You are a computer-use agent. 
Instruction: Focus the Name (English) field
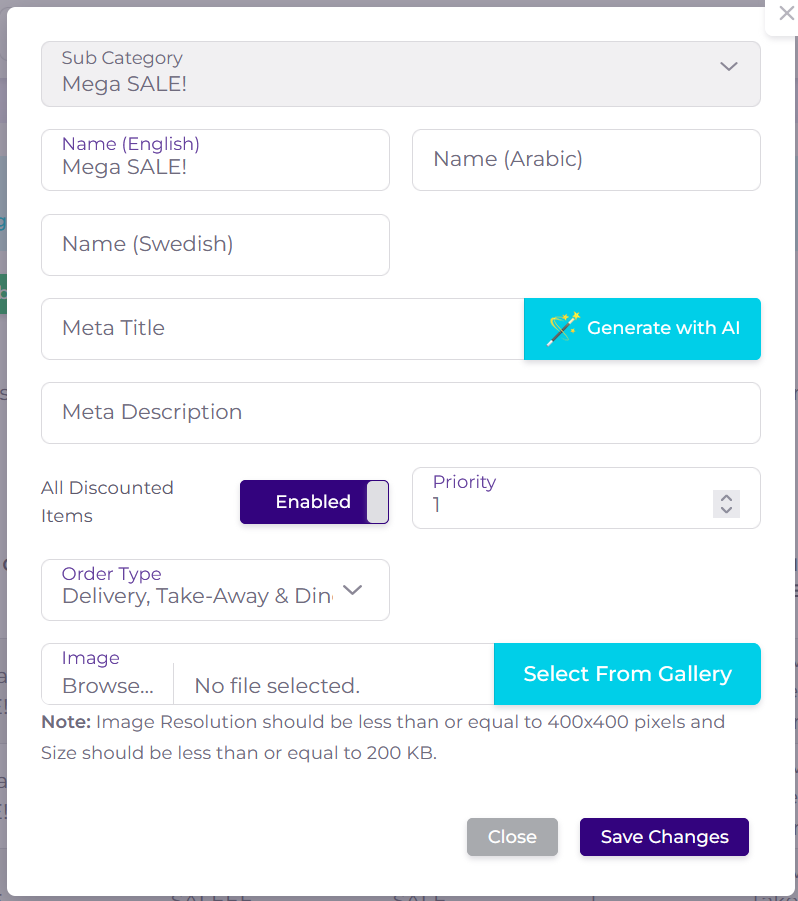point(215,166)
